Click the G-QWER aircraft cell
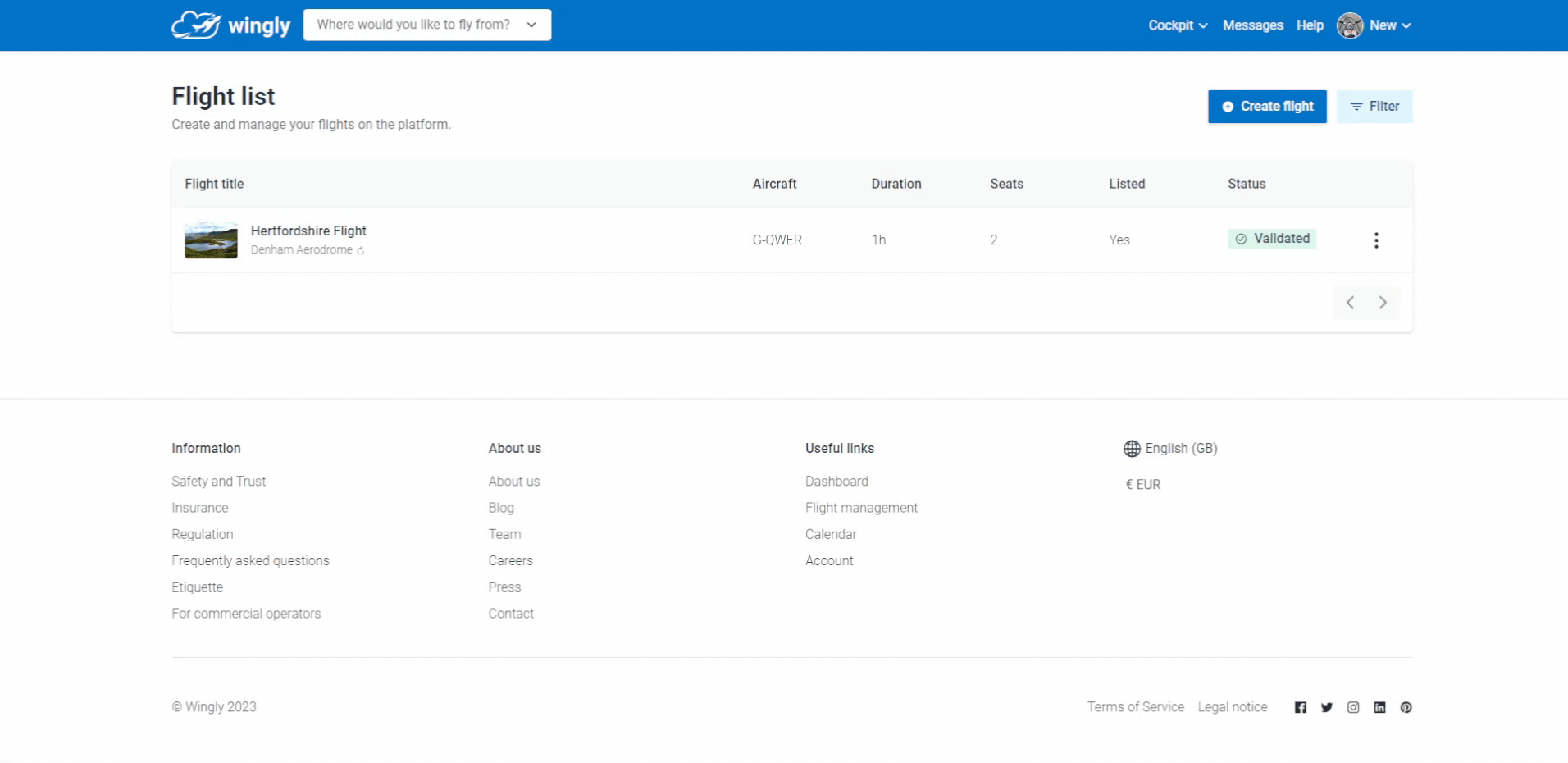The width and height of the screenshot is (1568, 763). coord(777,240)
